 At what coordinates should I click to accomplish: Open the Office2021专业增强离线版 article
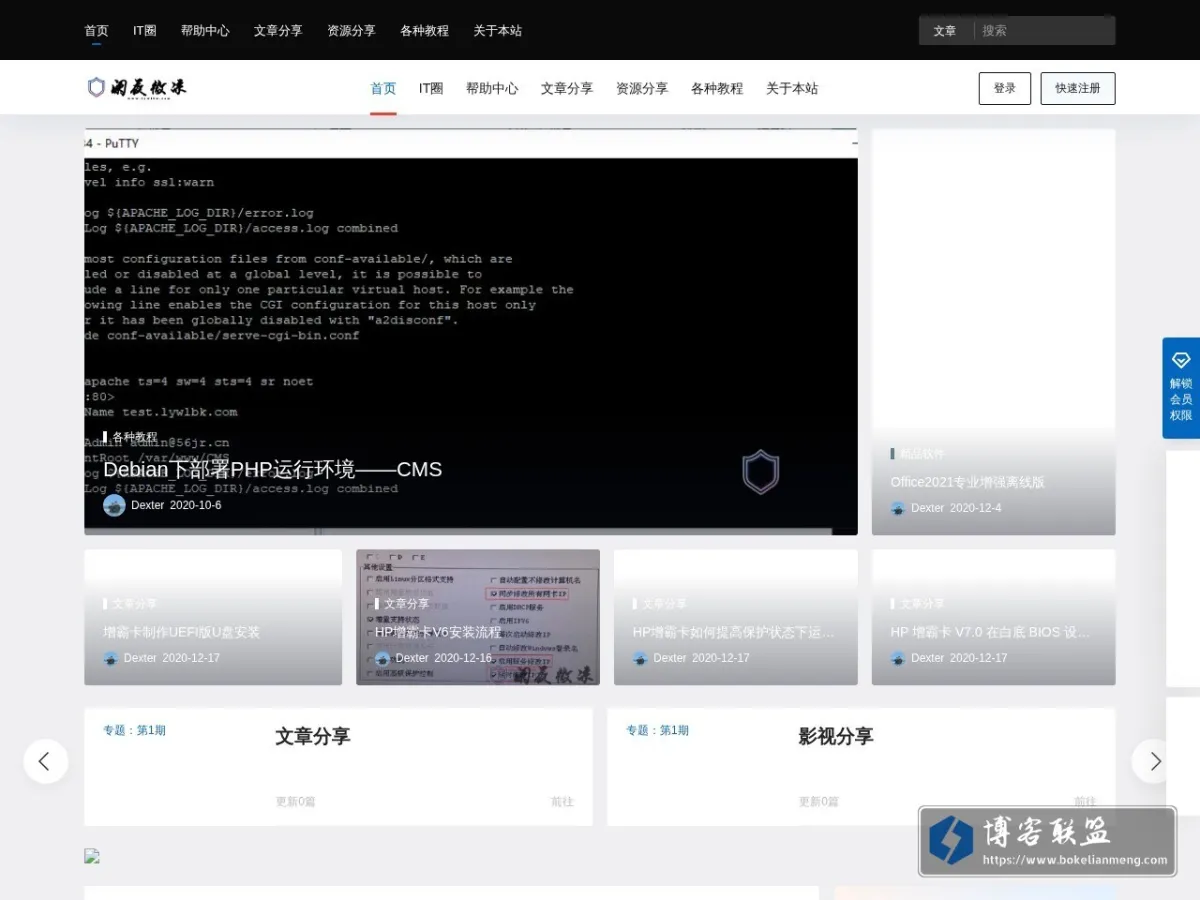pos(968,482)
